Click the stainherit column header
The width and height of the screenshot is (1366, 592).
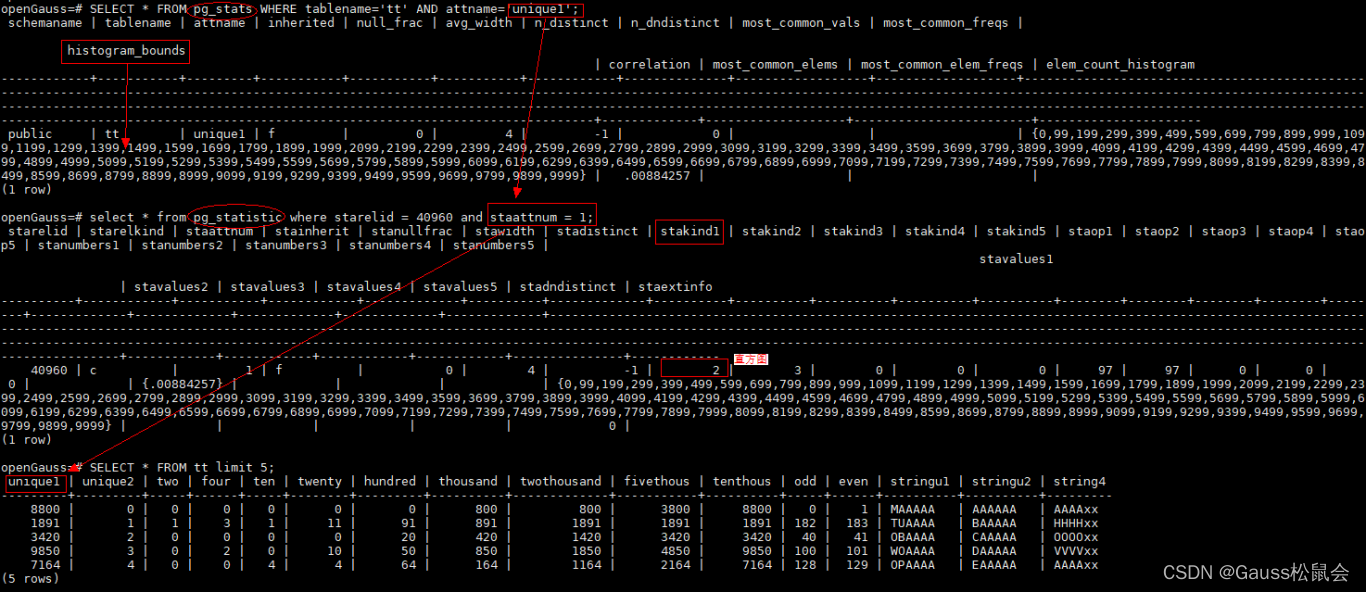point(312,232)
